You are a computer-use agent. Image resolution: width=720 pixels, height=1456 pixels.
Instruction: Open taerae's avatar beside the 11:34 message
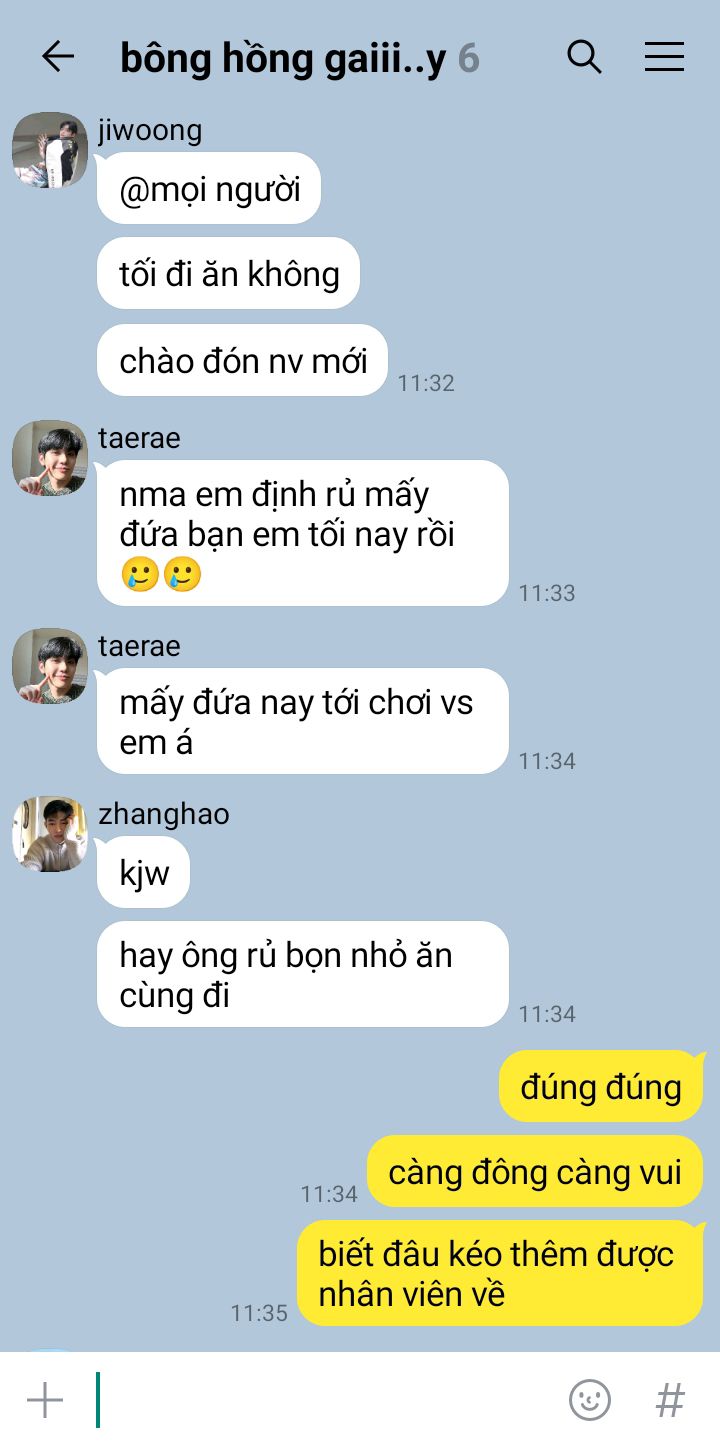(50, 666)
